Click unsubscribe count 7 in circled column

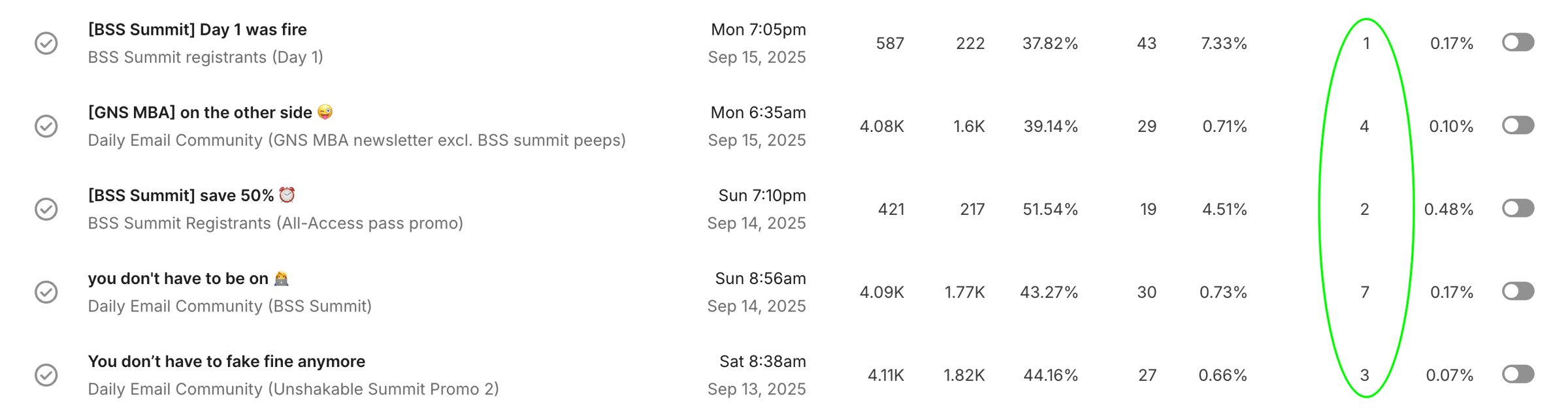1365,293
